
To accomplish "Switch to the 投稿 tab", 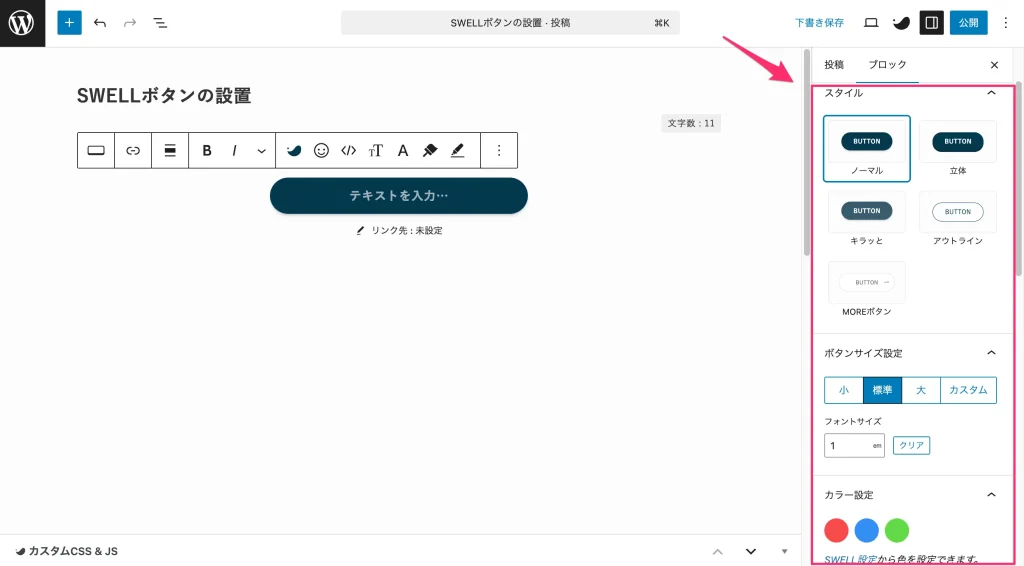I will point(834,65).
